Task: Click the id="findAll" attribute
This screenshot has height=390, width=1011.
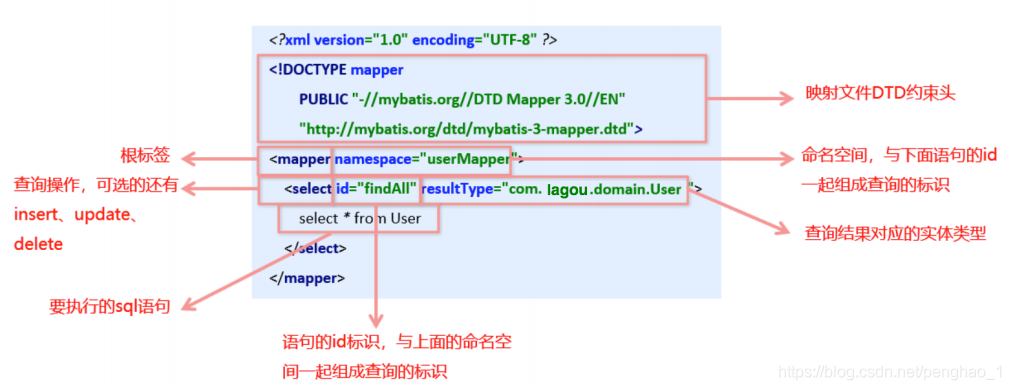Action: [x=377, y=189]
